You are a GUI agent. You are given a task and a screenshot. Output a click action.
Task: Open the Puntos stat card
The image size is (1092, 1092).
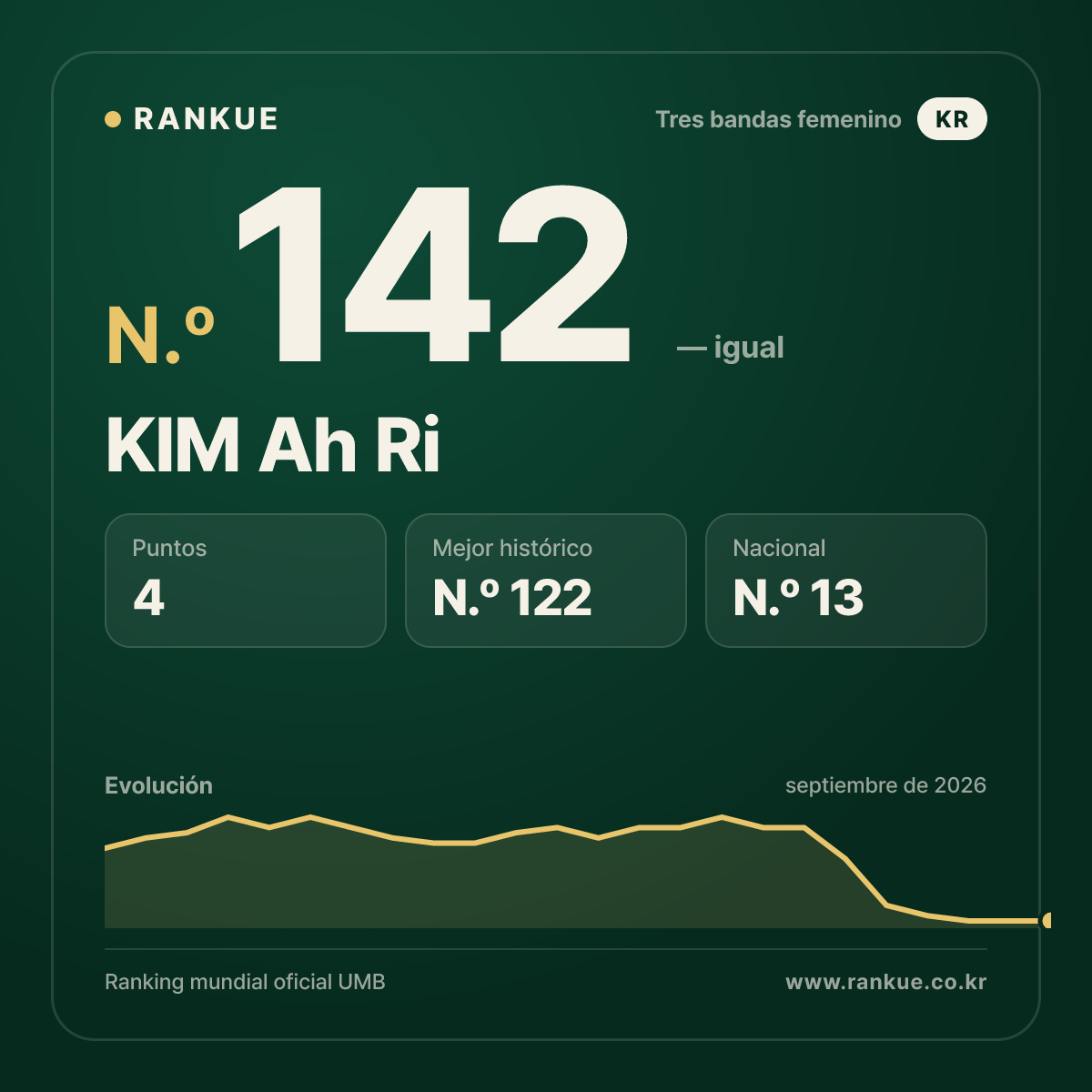coord(246,581)
